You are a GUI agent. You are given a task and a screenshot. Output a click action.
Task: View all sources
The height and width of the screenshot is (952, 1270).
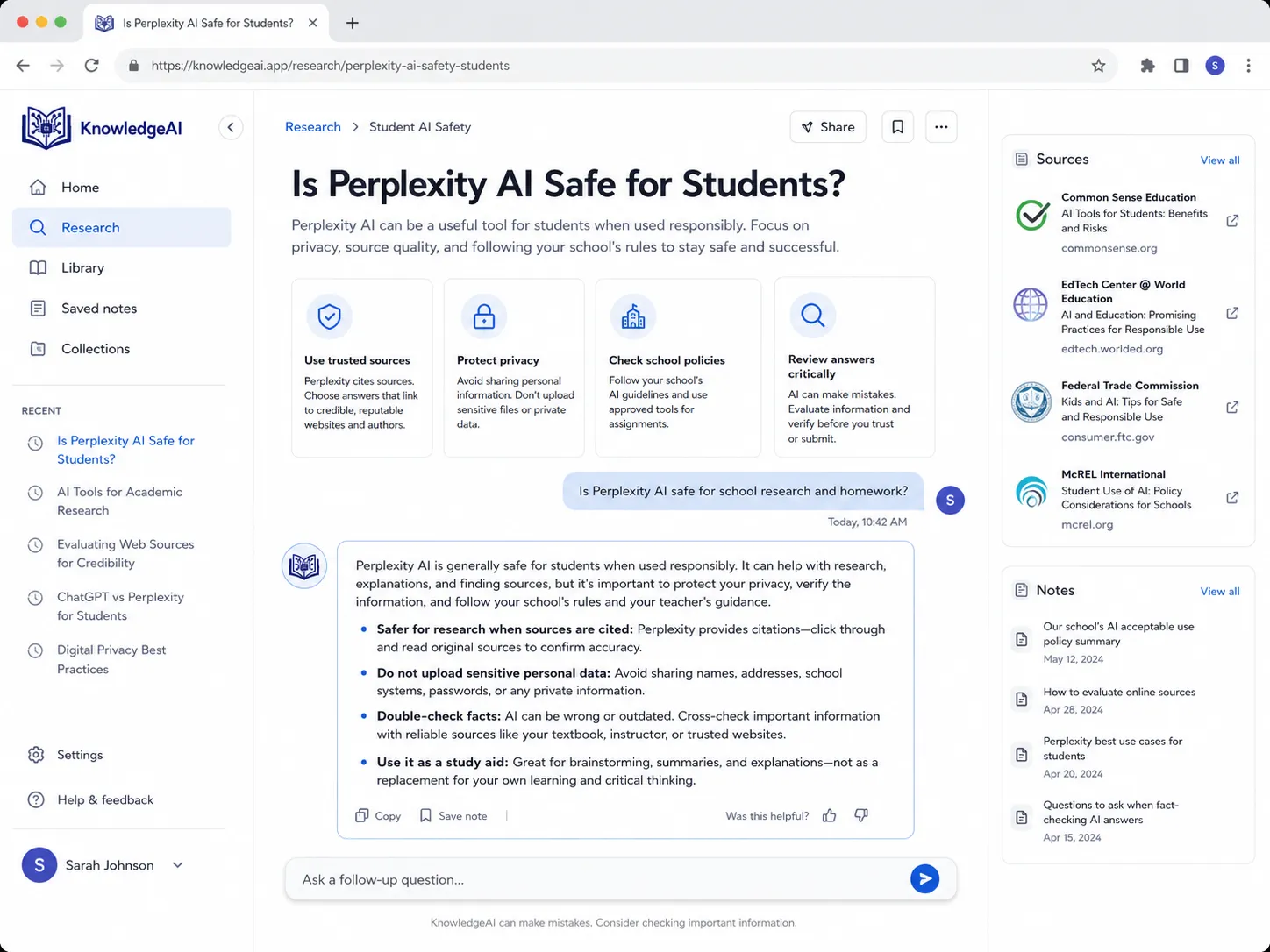click(x=1220, y=160)
